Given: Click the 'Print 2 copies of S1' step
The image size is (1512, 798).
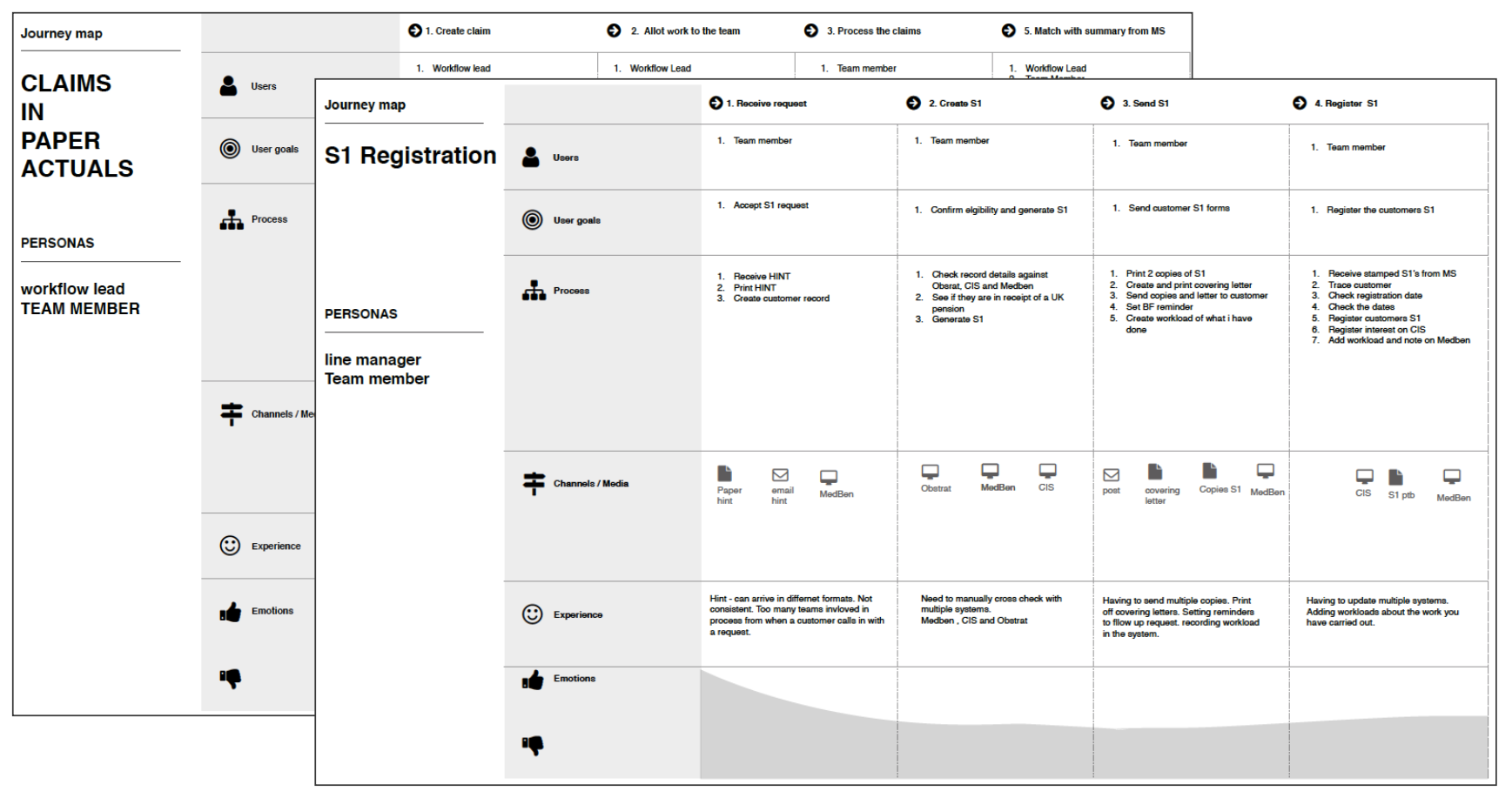Looking at the screenshot, I should 1165,273.
